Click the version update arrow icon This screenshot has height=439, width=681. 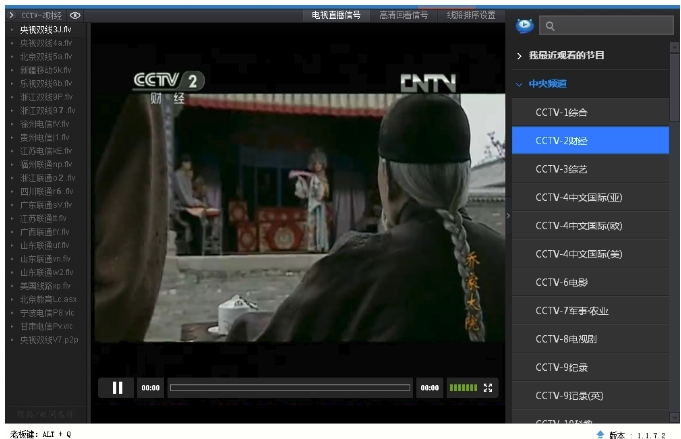600,434
